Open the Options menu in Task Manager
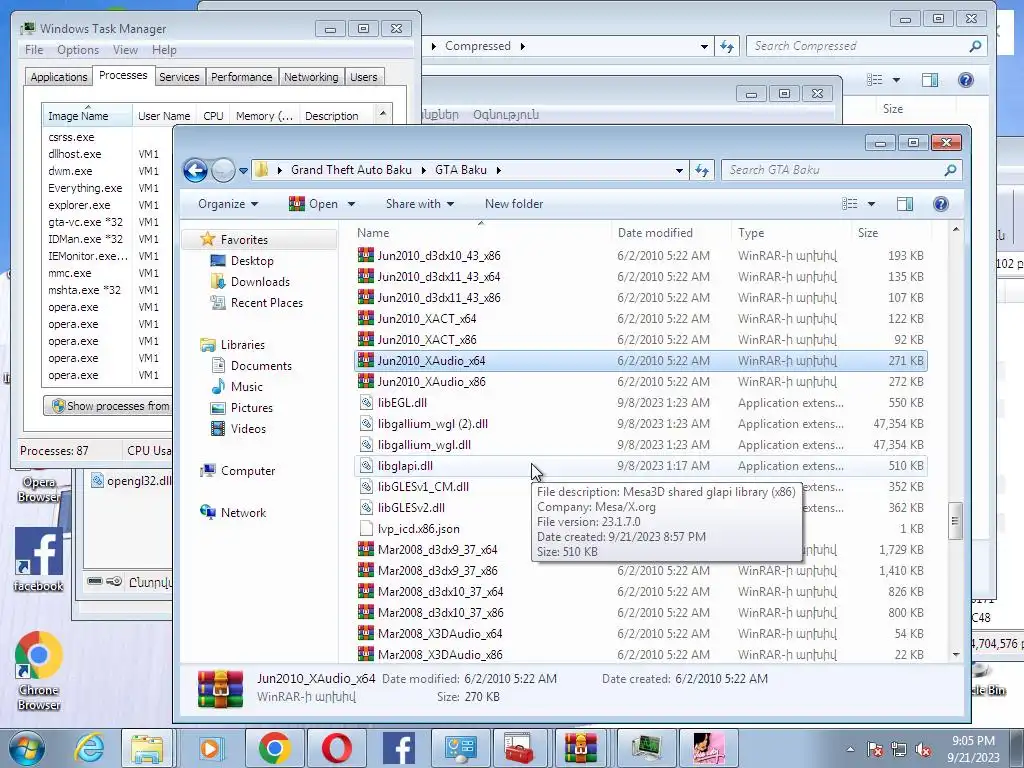 point(78,50)
